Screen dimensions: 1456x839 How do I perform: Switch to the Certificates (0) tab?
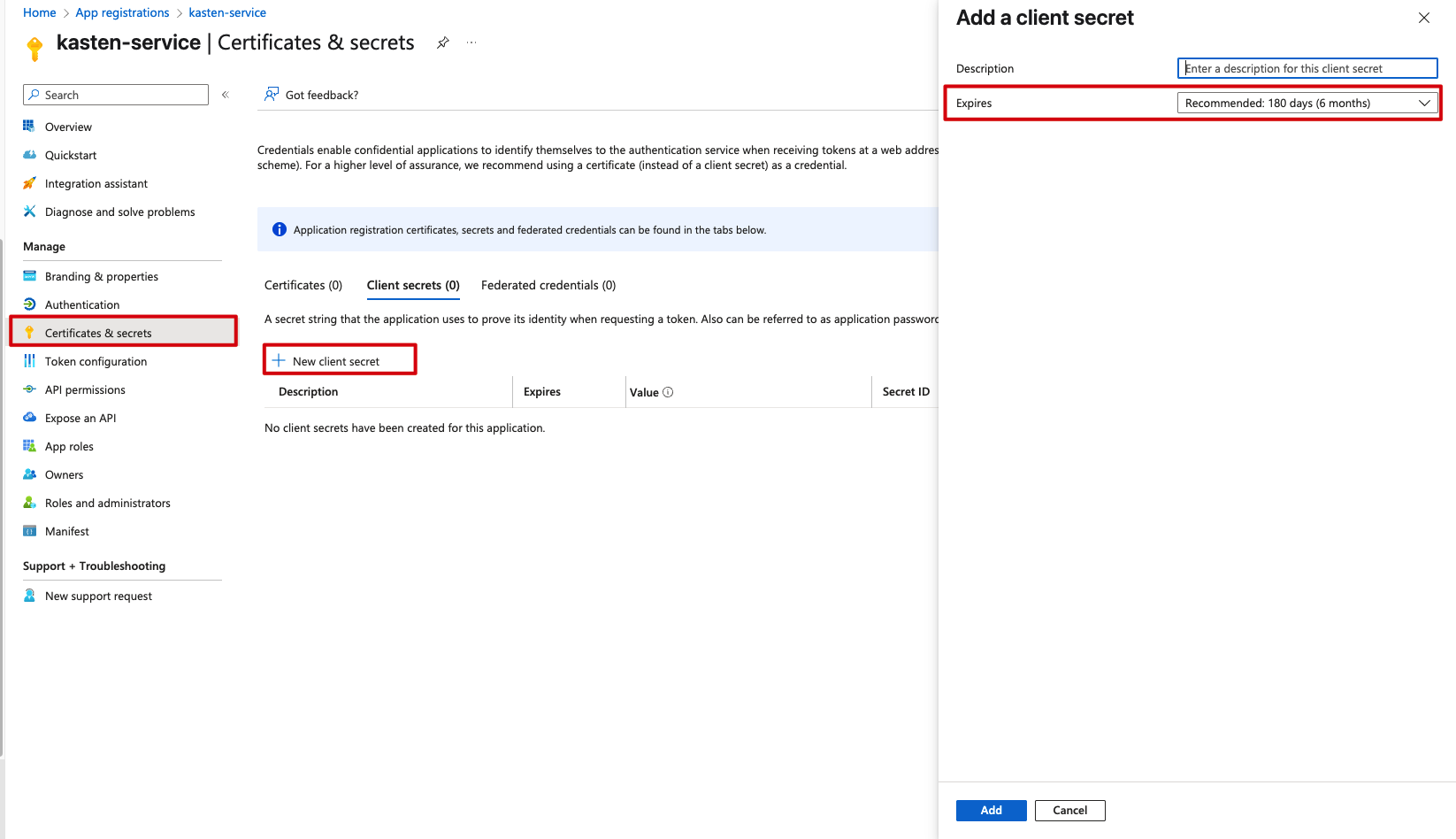(303, 285)
